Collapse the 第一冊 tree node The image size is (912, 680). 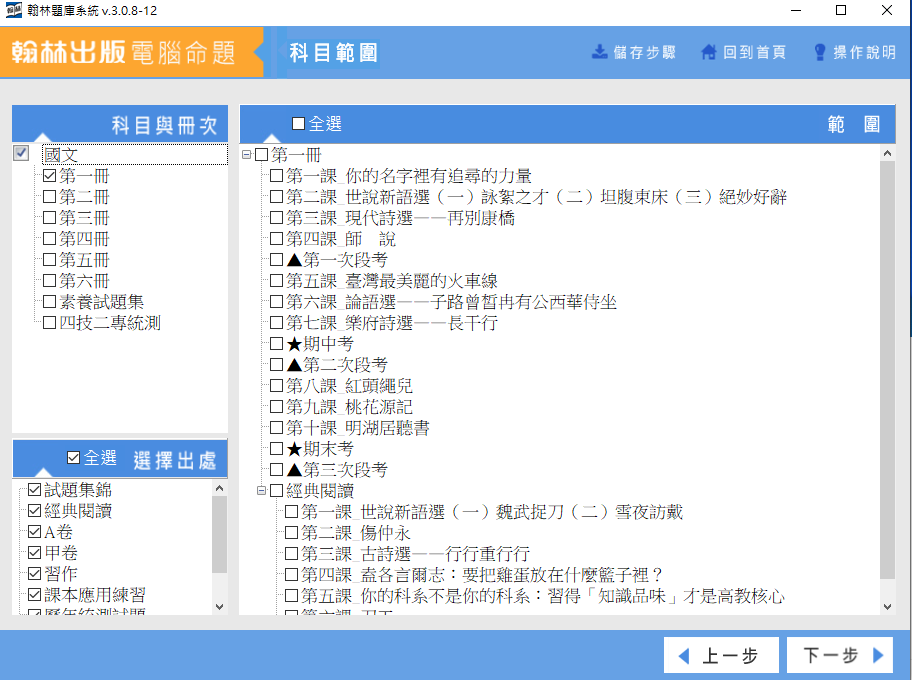[247, 155]
